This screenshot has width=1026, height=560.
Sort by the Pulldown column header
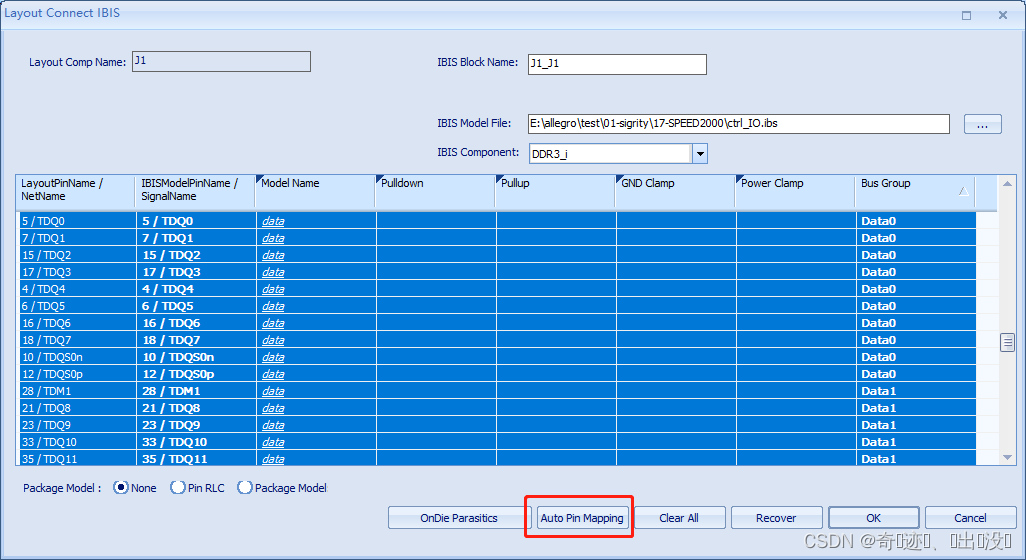(435, 190)
